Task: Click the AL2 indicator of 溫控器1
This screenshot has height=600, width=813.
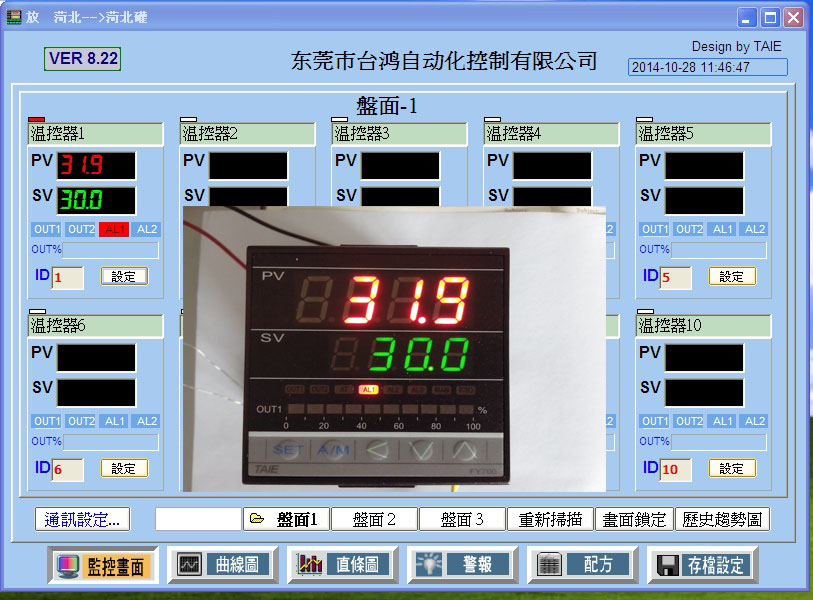Action: [x=146, y=229]
